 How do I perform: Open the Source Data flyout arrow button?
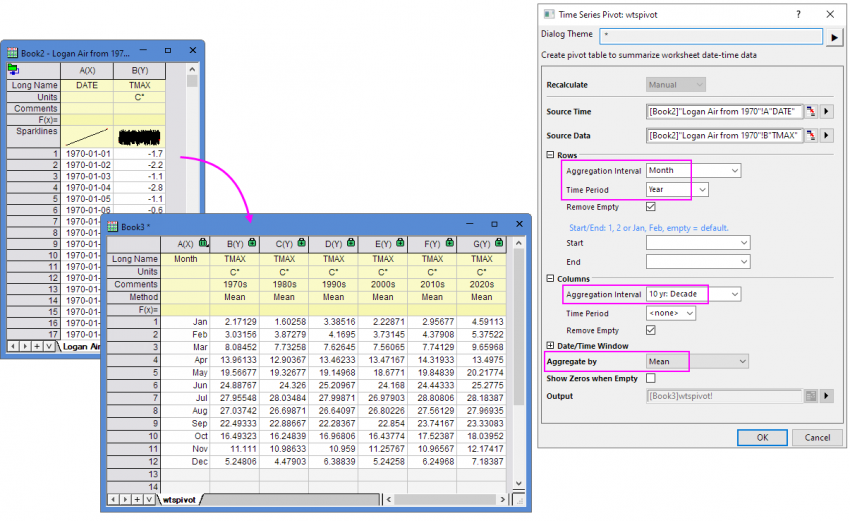tap(826, 136)
